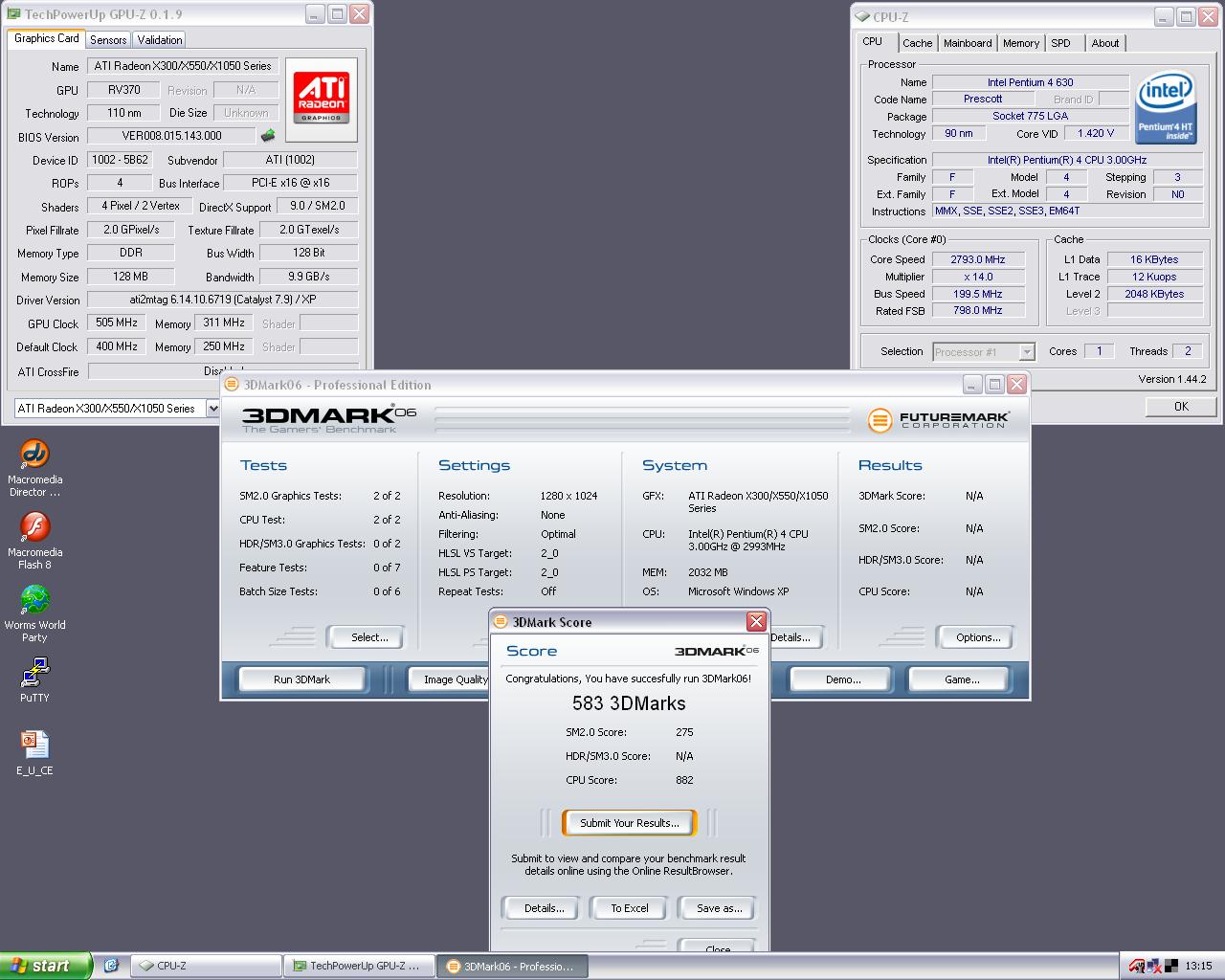Click CPU-Z Rated FSB 798.0 MHz value
Viewport: 1225px width, 980px height.
click(978, 311)
